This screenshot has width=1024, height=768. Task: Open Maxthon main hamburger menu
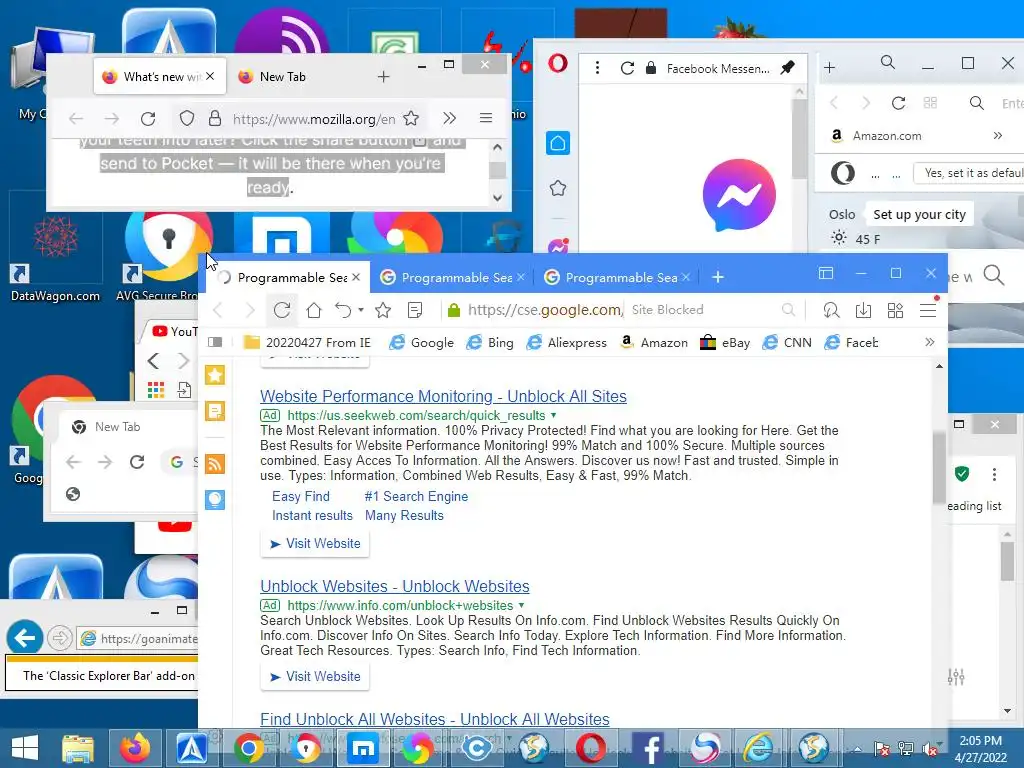pyautogui.click(x=928, y=310)
